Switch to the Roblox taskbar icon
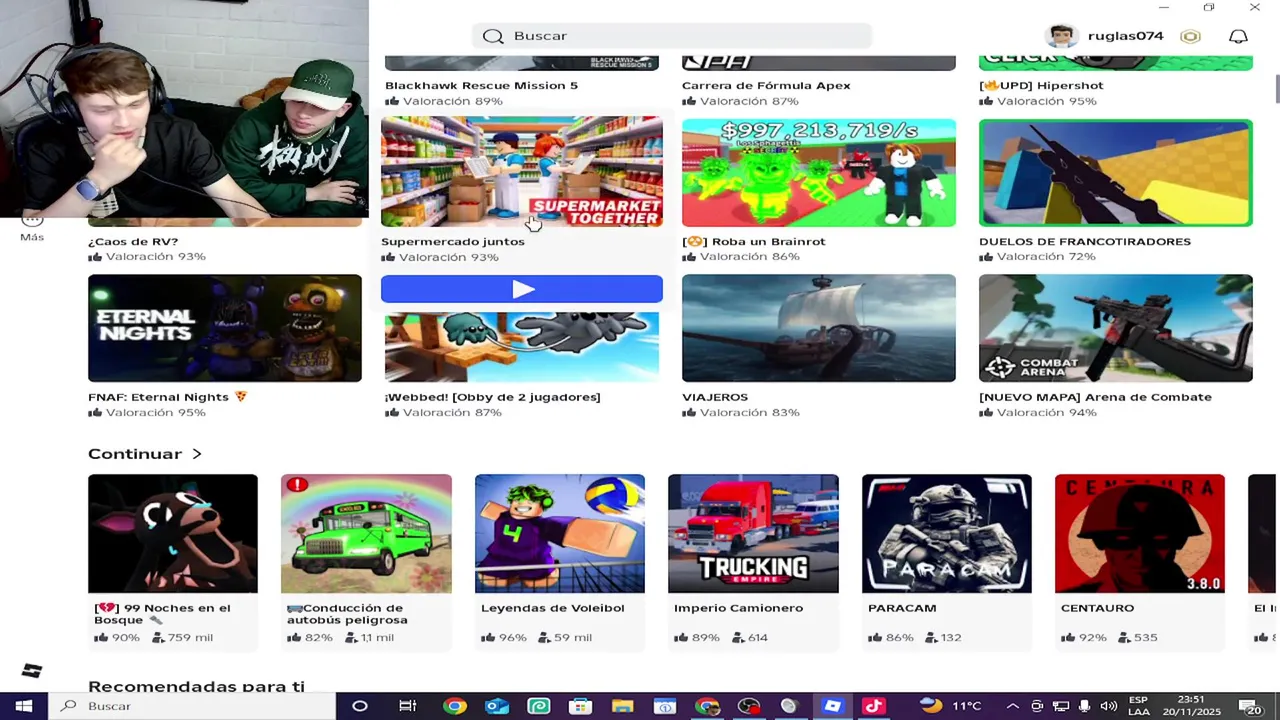 [x=832, y=706]
